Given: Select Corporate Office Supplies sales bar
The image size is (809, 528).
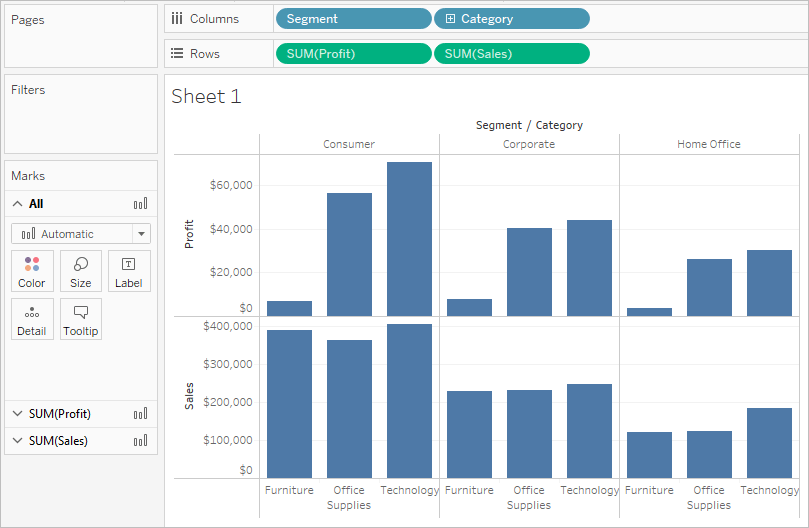Looking at the screenshot, I should click(x=529, y=434).
